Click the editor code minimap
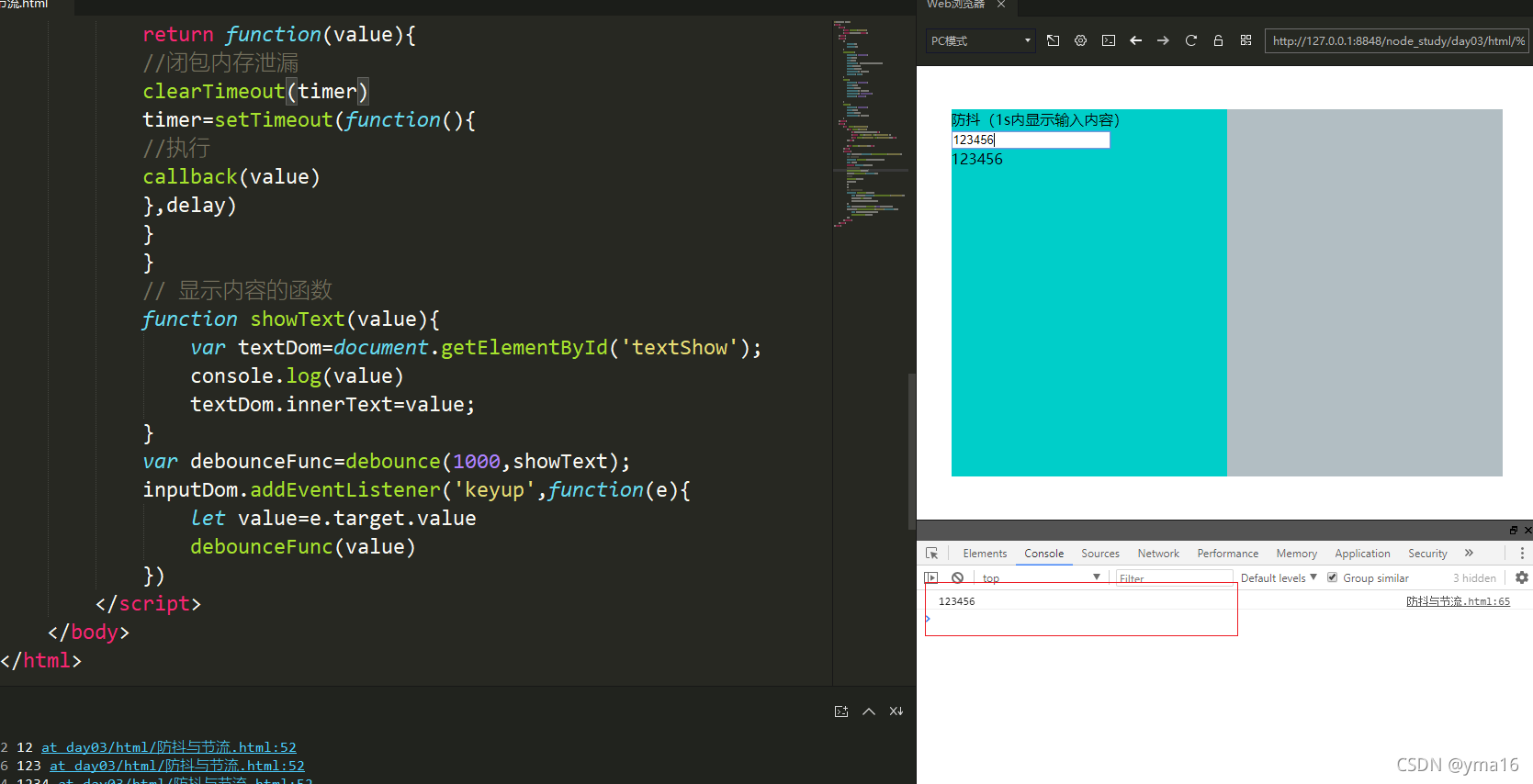Viewport: 1533px width, 784px height. 870,124
